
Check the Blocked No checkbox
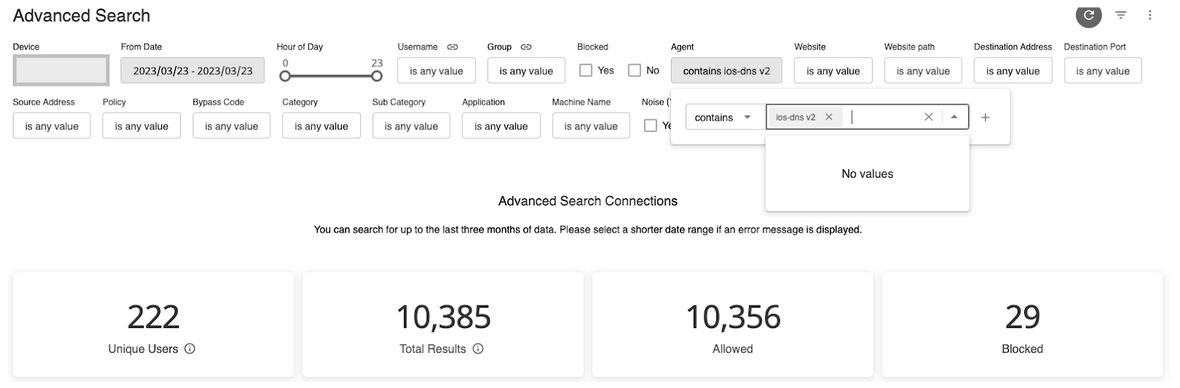pos(634,71)
